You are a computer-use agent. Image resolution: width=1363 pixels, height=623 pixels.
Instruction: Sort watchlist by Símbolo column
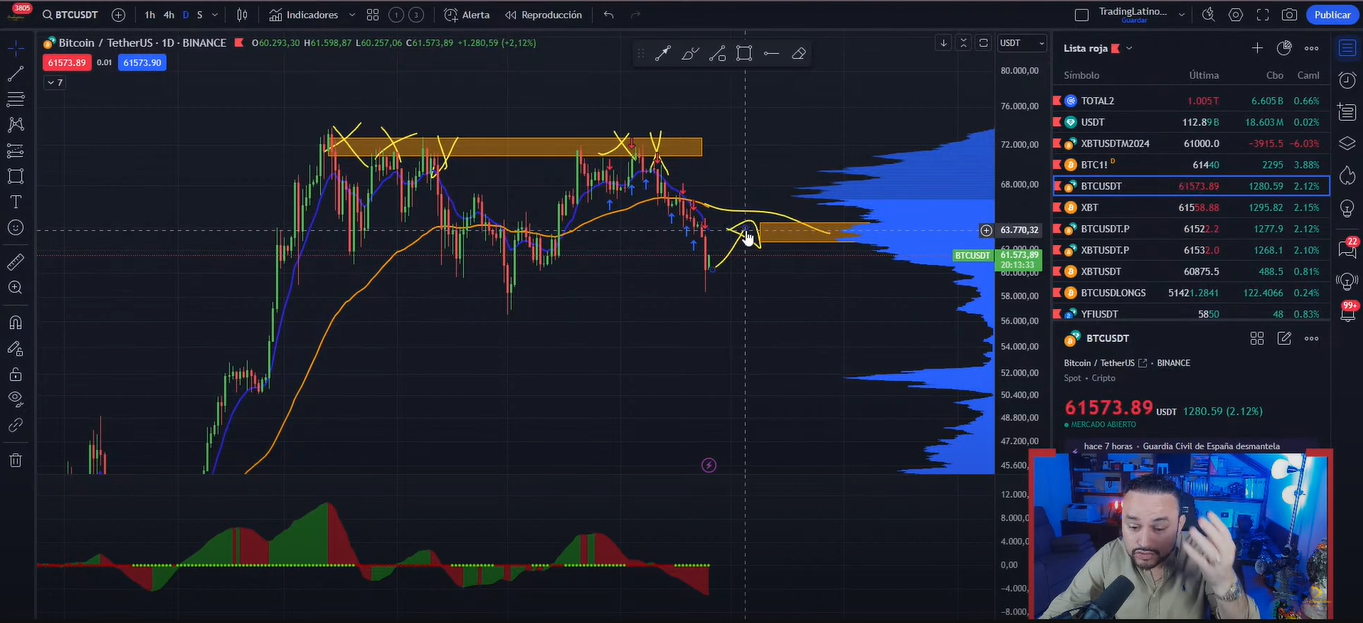coord(1081,75)
